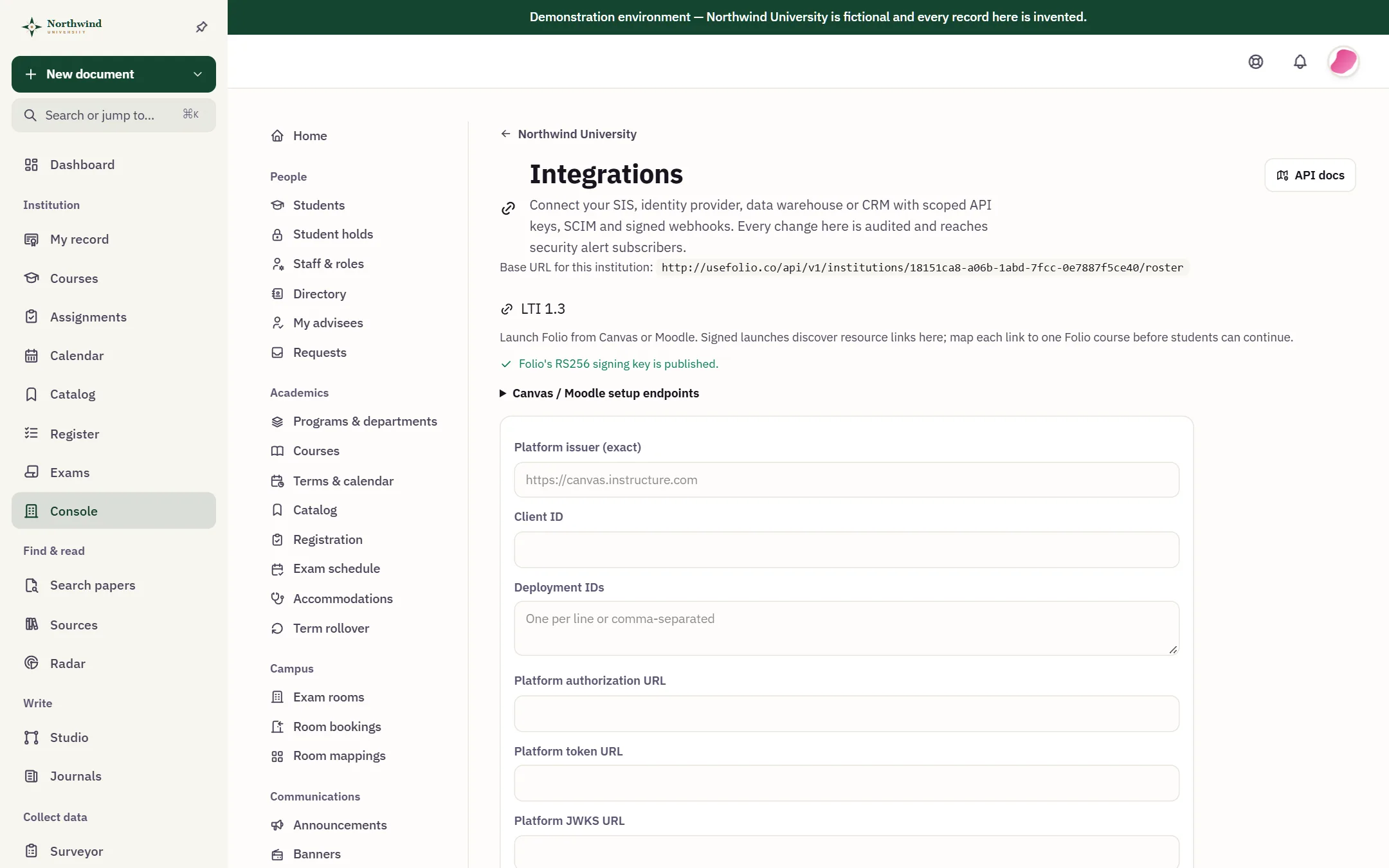
Task: Open Staff & roles
Action: coord(328,264)
